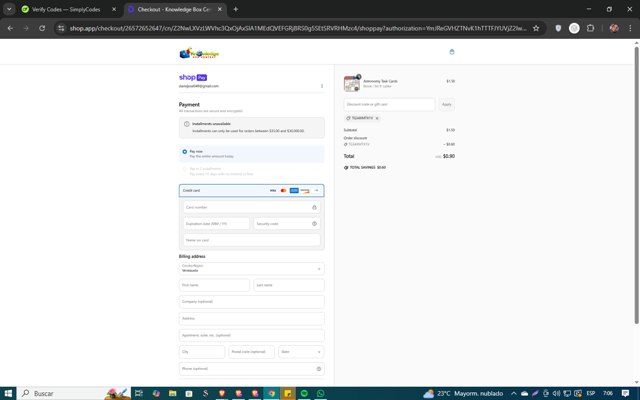Close the Checkout browser tab
Screen dimensions: 640x400
point(220,9)
